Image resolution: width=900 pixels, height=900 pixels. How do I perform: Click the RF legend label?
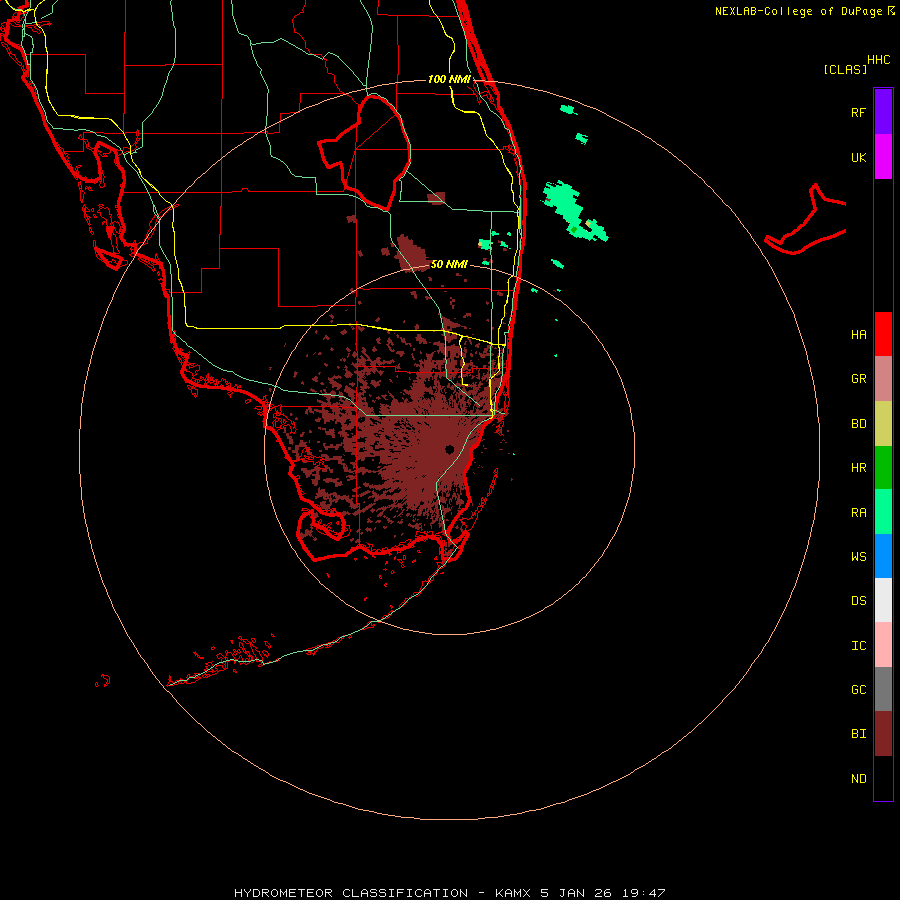(858, 112)
